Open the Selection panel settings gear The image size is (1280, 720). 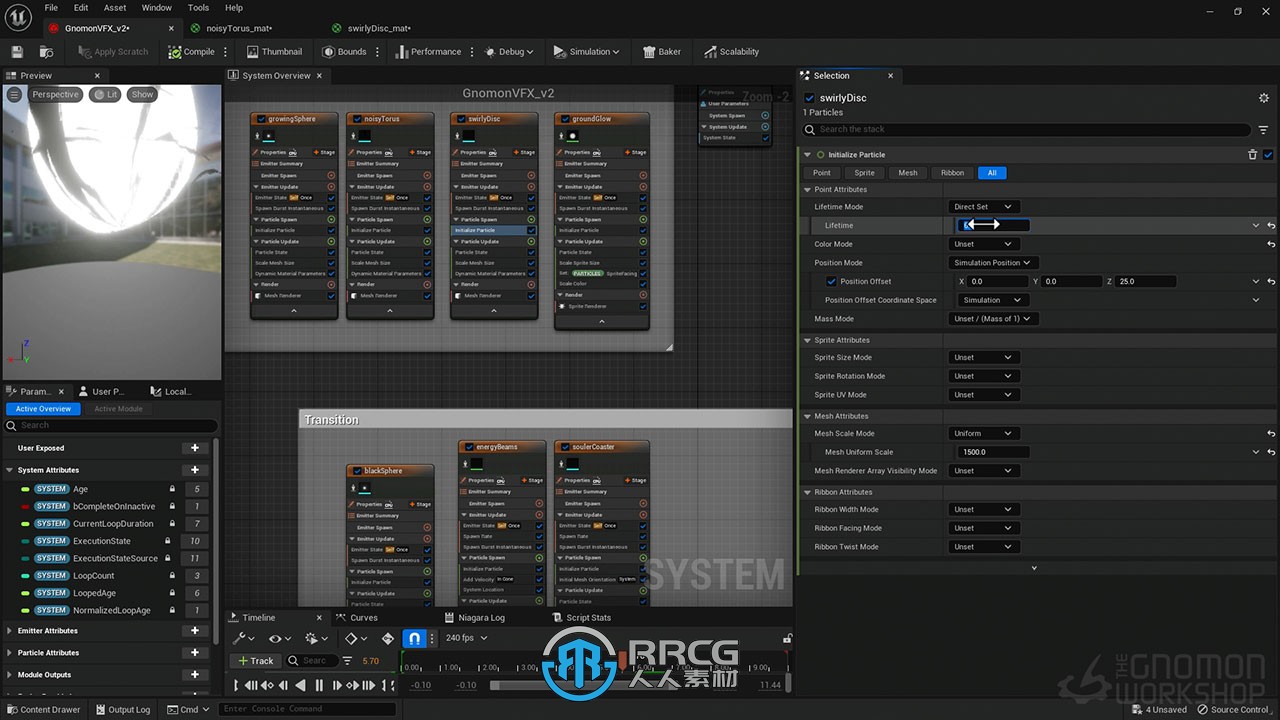(x=1264, y=98)
